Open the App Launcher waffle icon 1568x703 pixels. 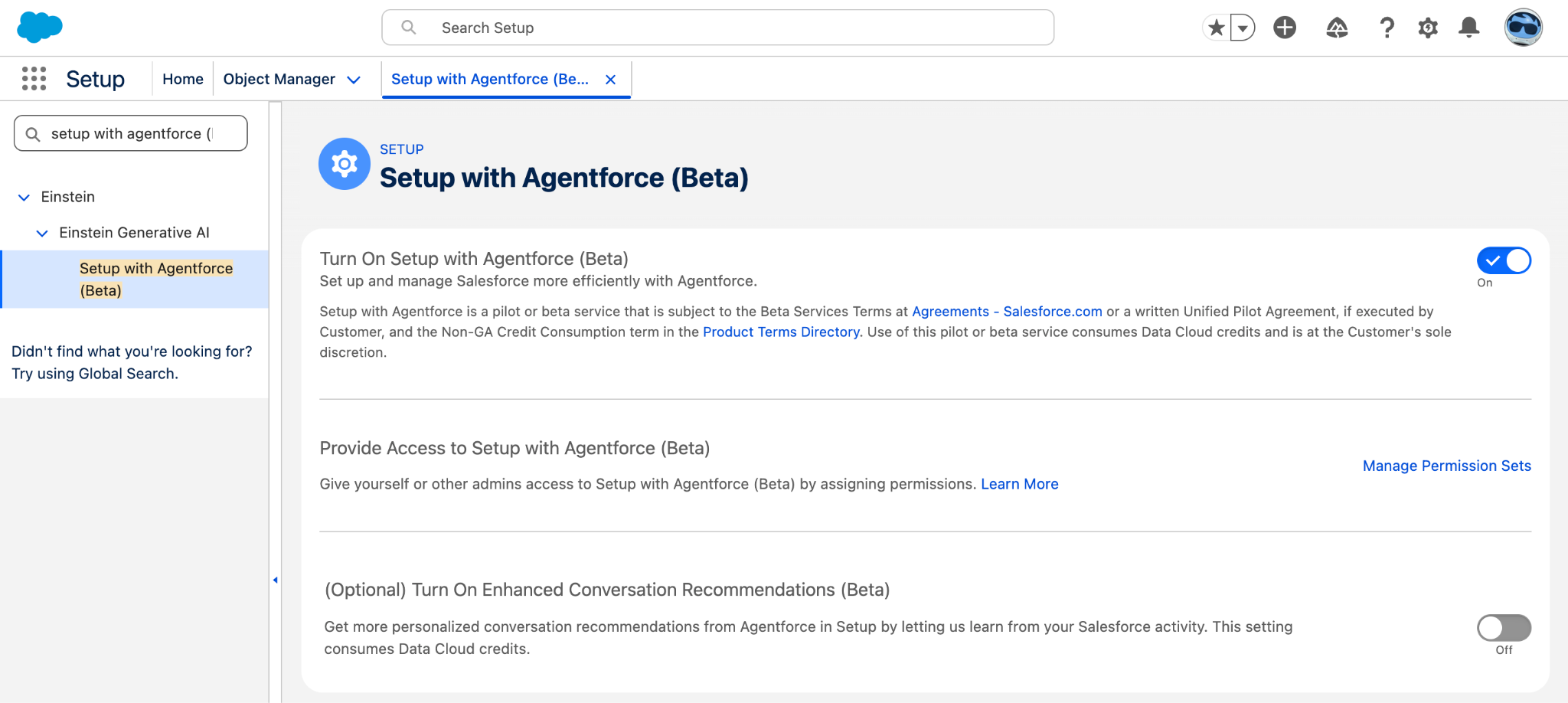34,78
